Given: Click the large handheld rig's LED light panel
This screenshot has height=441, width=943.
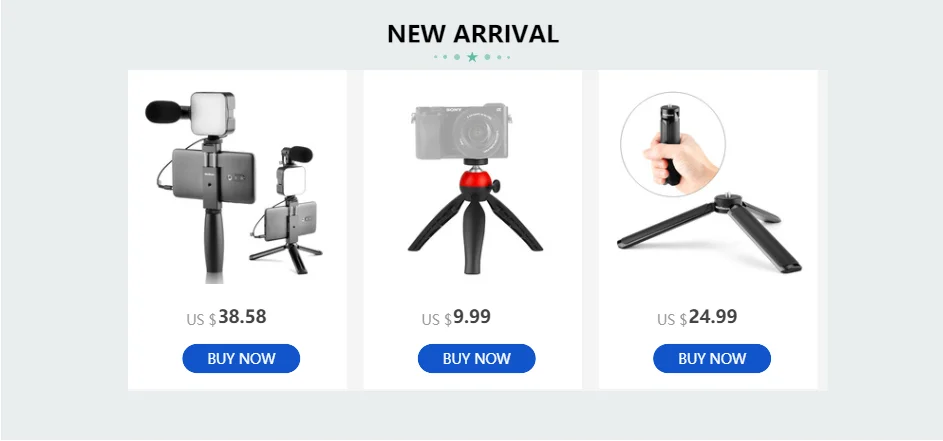Looking at the screenshot, I should 212,112.
